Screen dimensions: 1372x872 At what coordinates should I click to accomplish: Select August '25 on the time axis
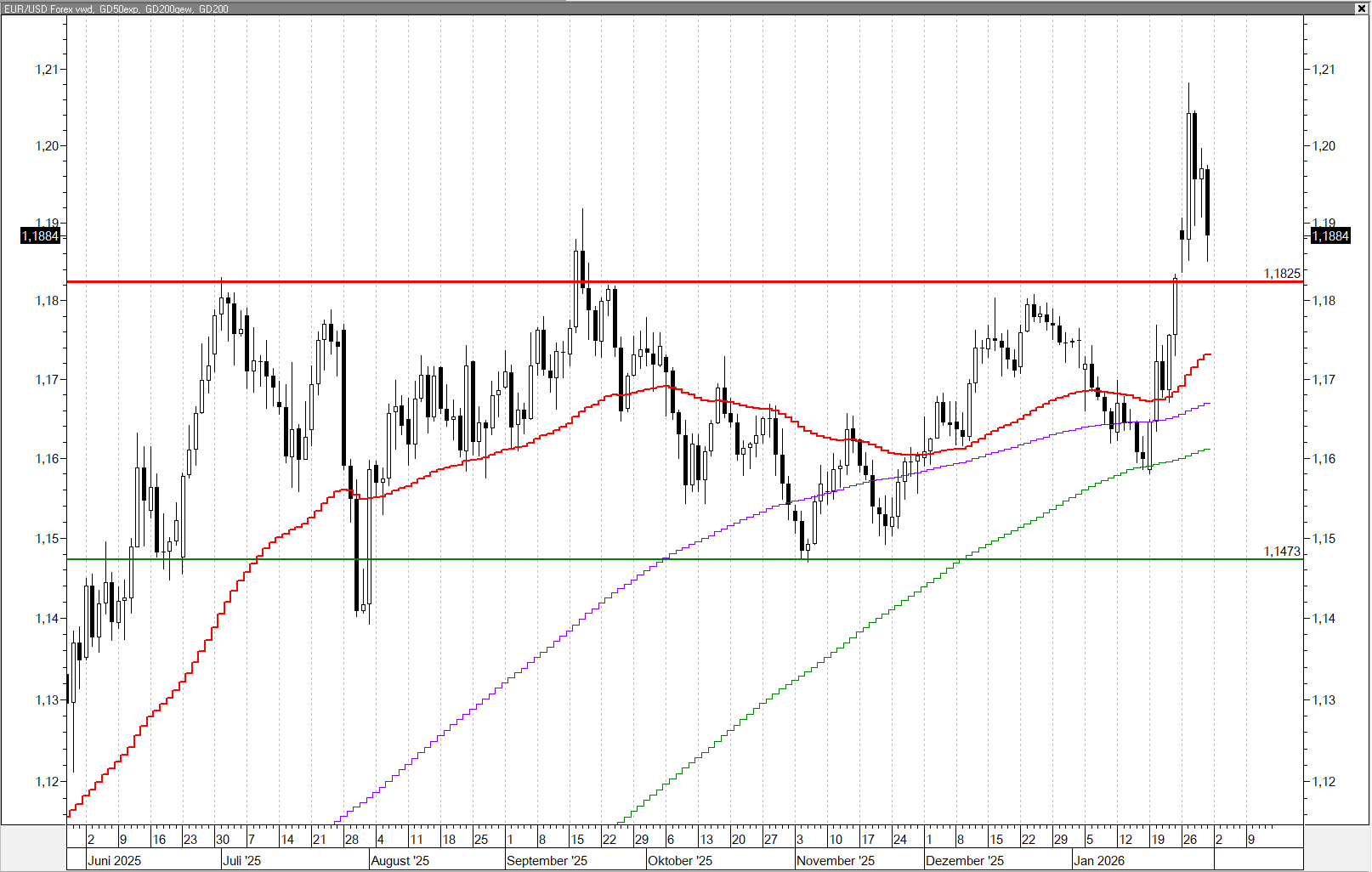click(400, 861)
